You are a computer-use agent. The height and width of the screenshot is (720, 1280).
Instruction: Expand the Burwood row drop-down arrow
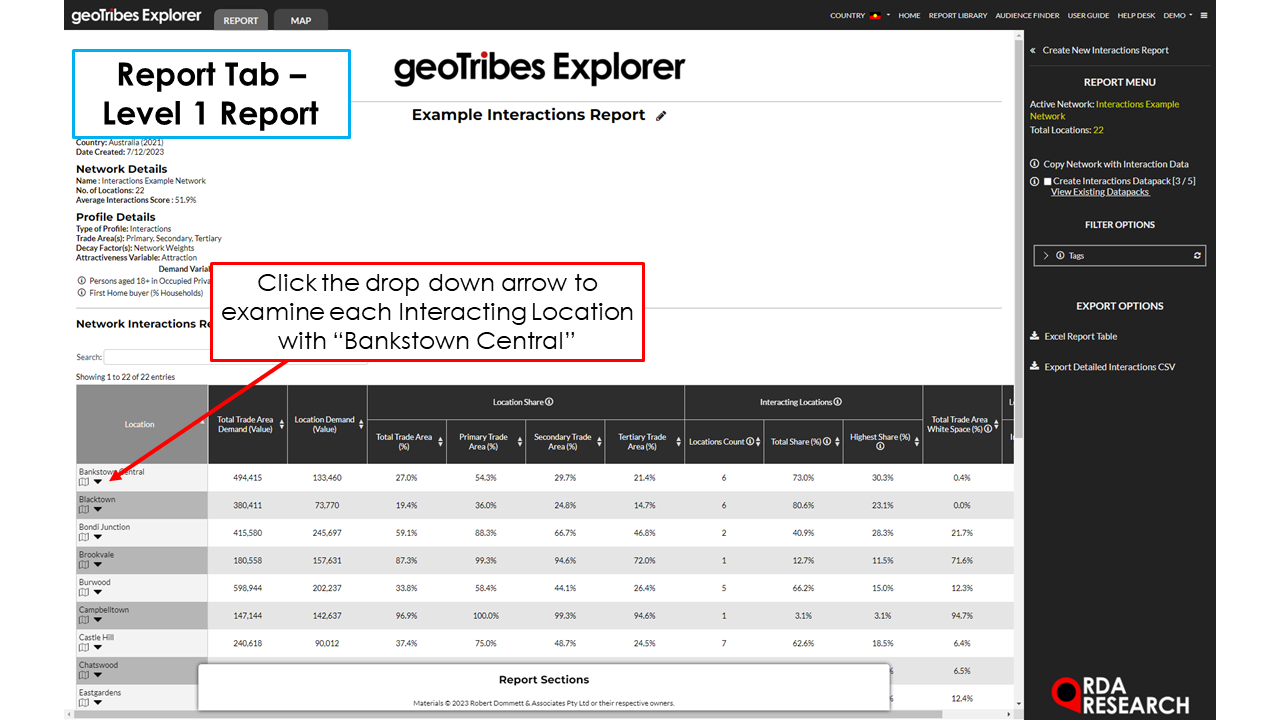point(98,592)
